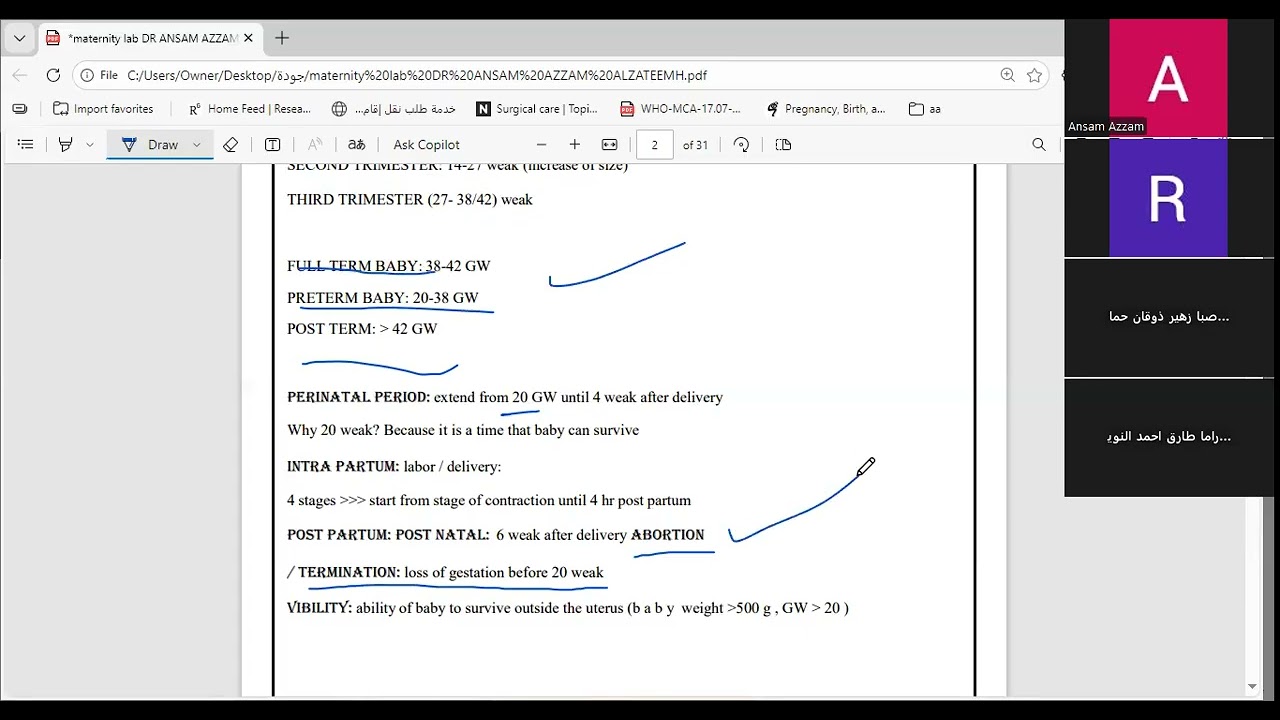
Task: Select the Erase tool
Action: click(x=231, y=145)
